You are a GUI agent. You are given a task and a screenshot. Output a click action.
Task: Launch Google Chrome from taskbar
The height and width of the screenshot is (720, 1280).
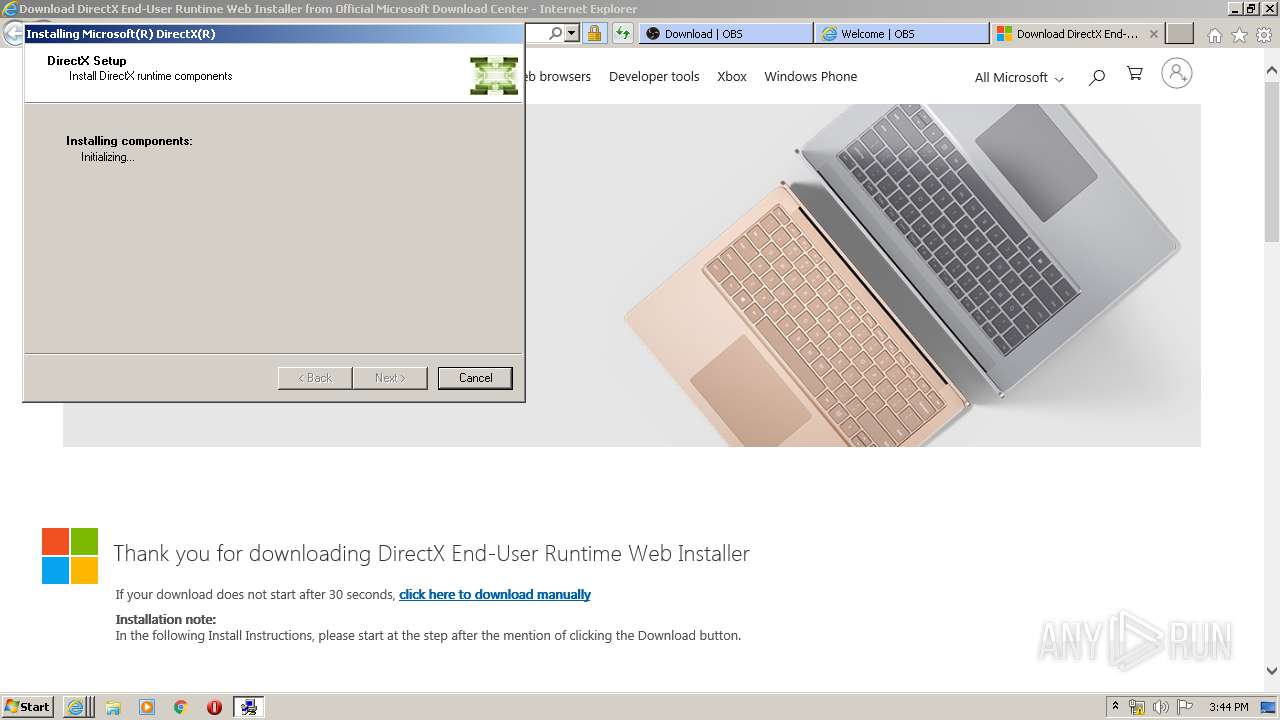tap(181, 707)
